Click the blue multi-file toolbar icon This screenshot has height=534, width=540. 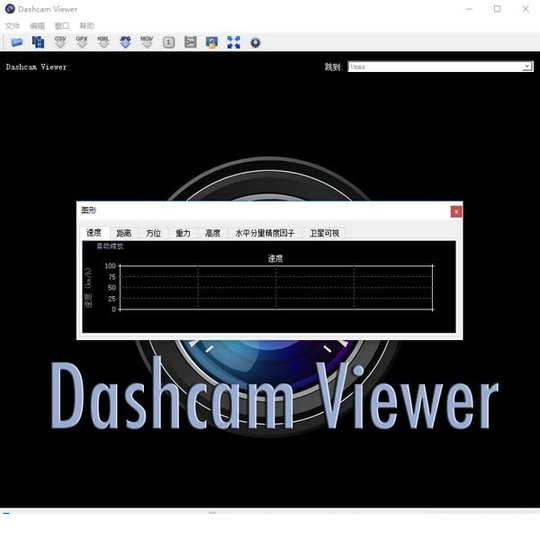coord(38,42)
